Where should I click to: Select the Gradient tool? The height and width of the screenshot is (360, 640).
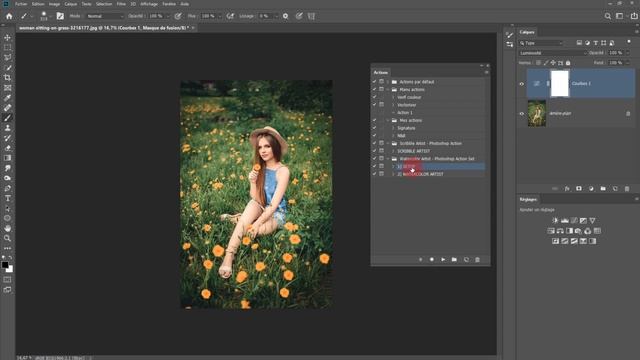coord(7,158)
